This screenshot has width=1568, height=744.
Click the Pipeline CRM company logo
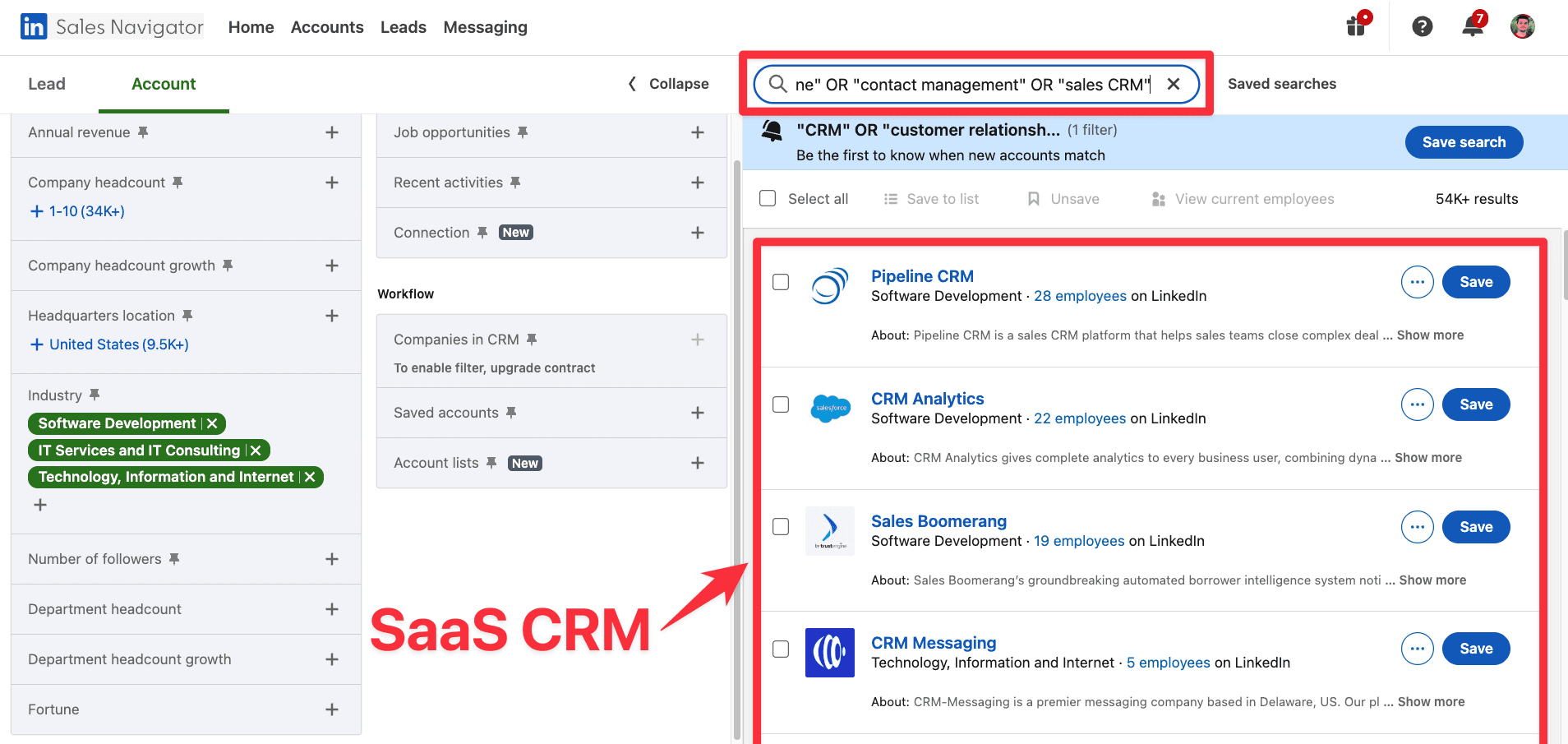coord(830,286)
